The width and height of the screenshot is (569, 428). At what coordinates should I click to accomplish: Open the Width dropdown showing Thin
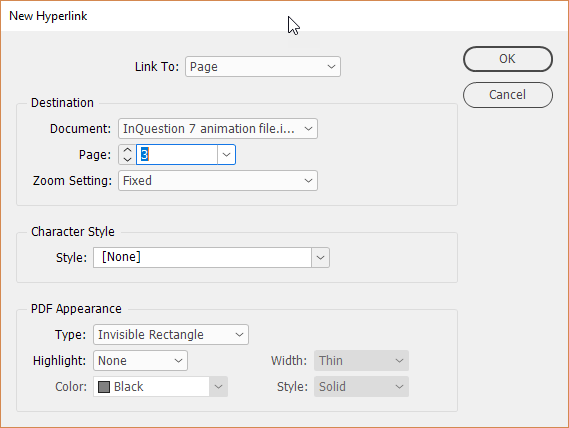coord(361,360)
